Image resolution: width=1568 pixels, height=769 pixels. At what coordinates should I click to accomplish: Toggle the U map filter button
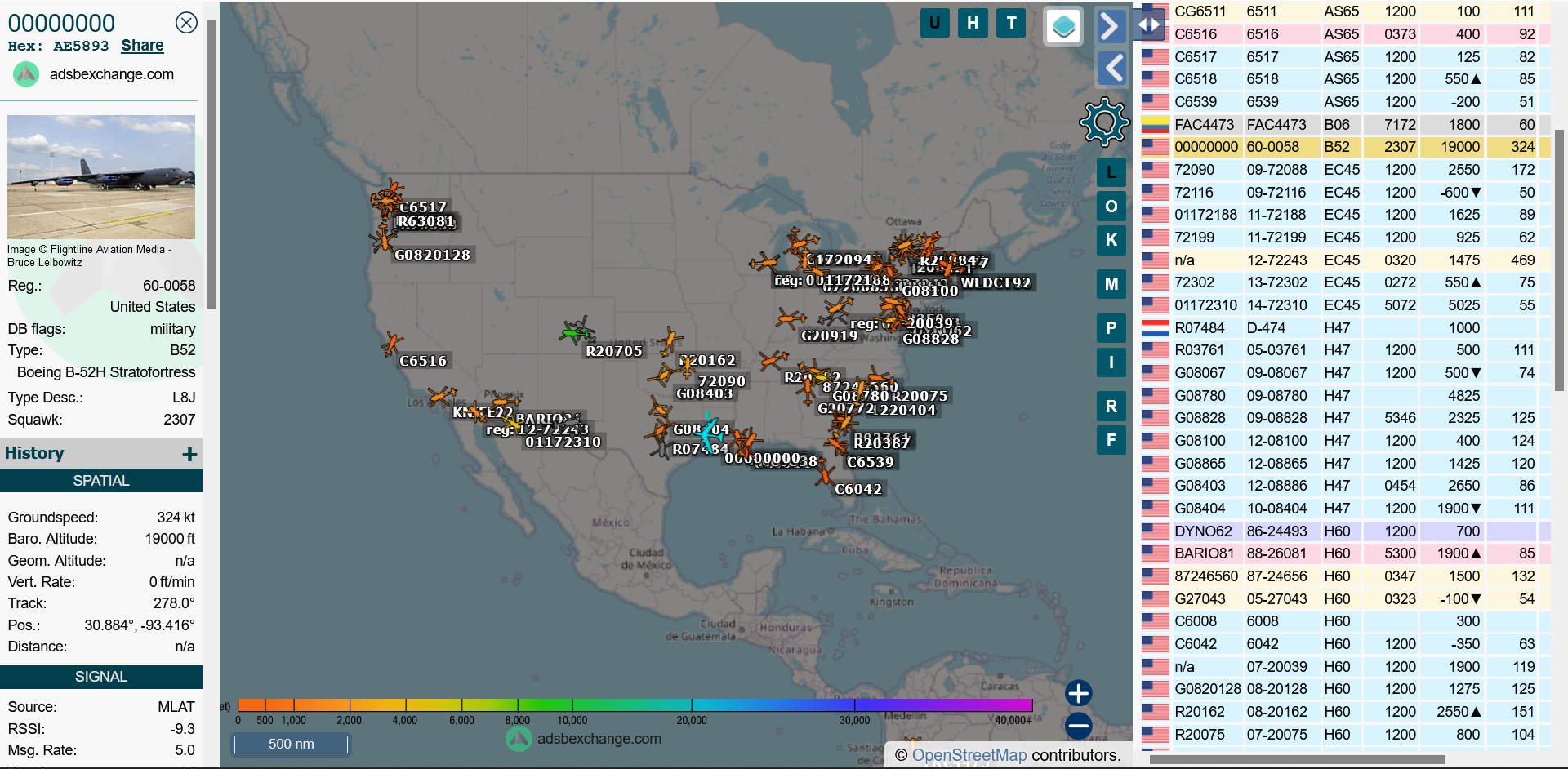click(x=934, y=23)
